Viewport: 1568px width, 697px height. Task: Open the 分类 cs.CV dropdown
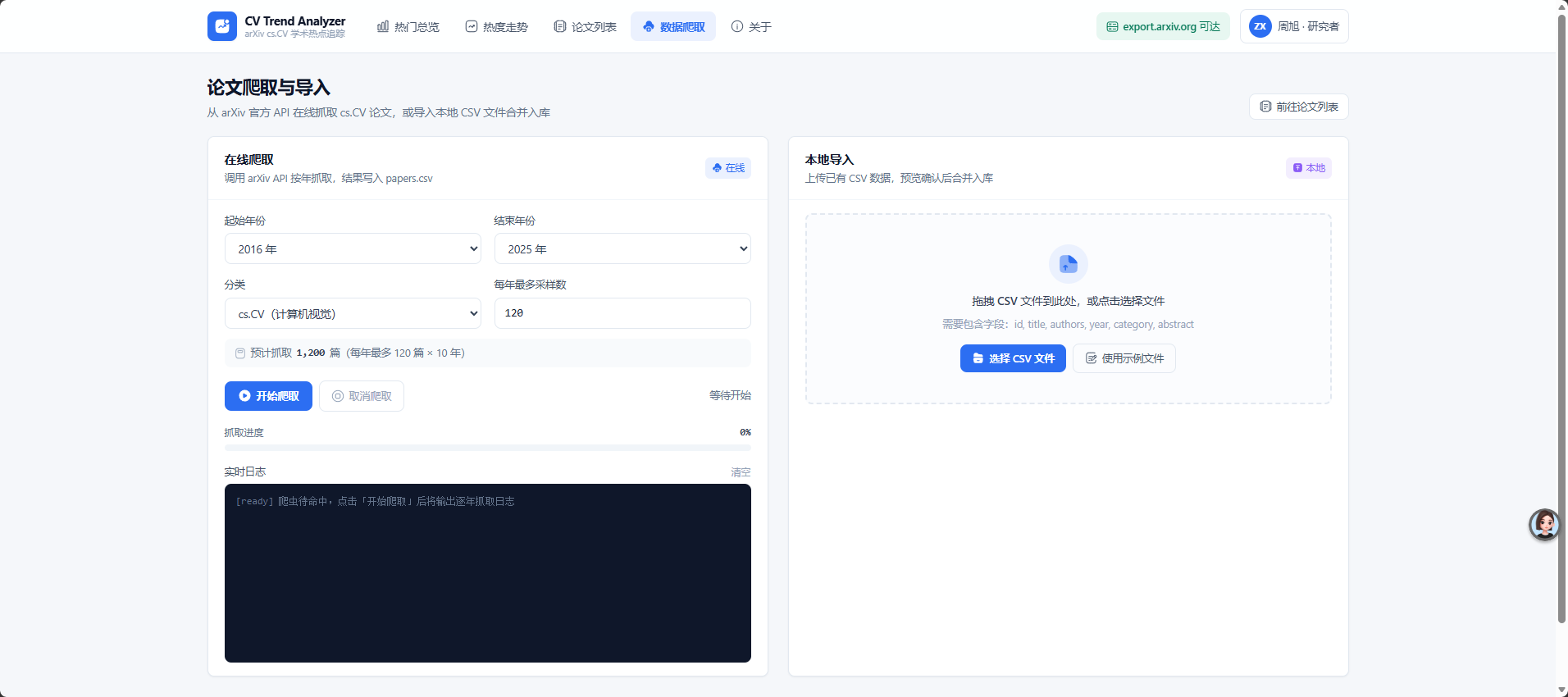[x=353, y=313]
